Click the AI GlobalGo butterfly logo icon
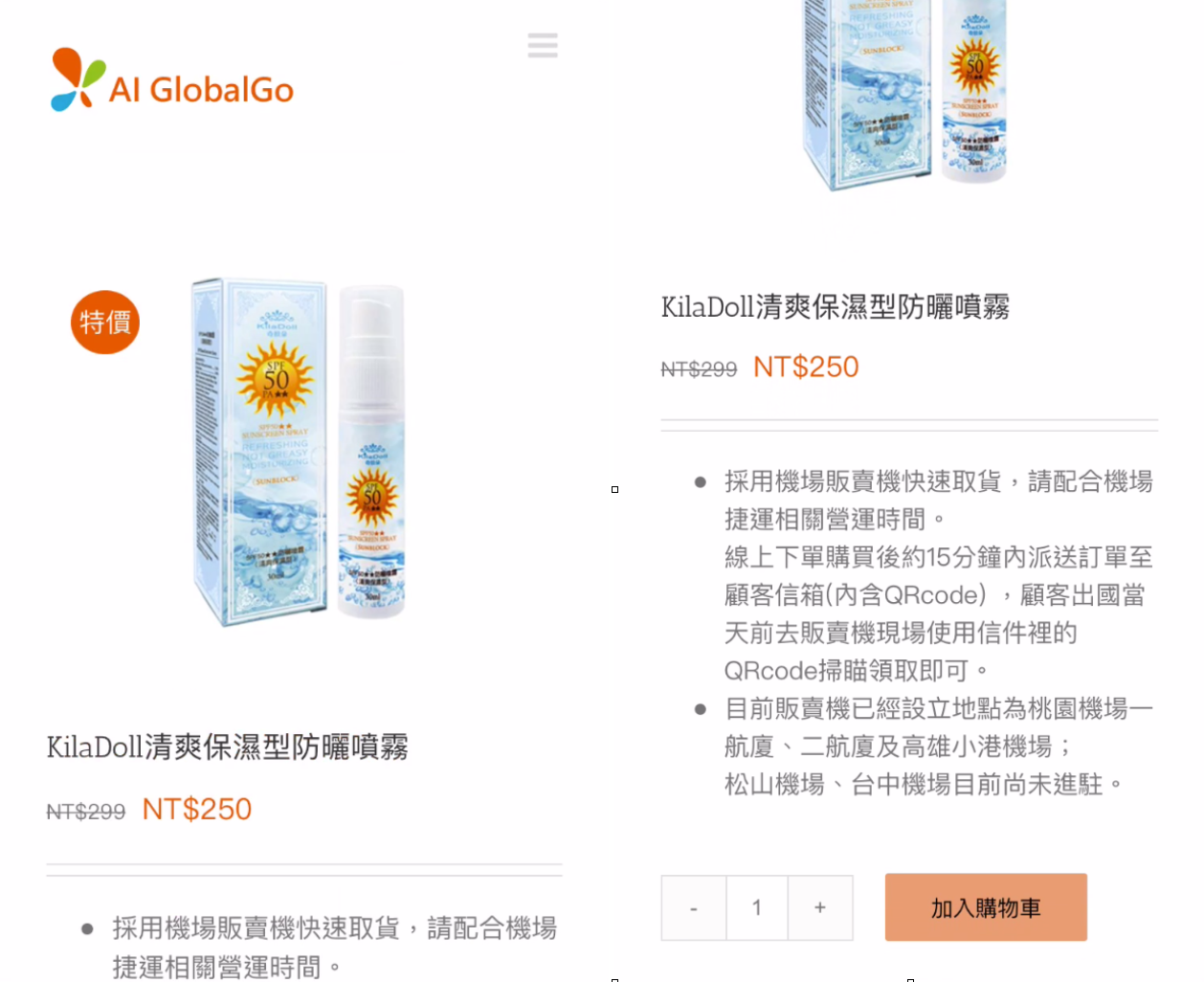 78,79
